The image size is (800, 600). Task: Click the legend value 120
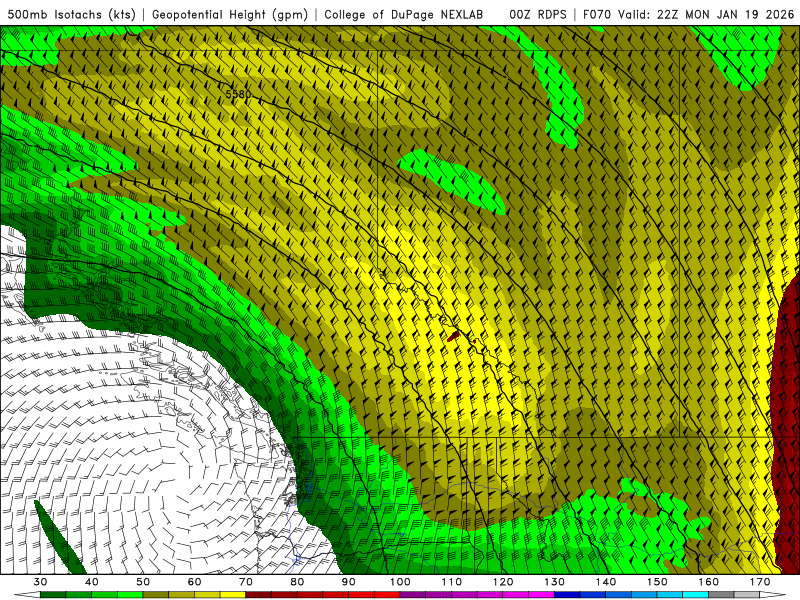coord(503,582)
